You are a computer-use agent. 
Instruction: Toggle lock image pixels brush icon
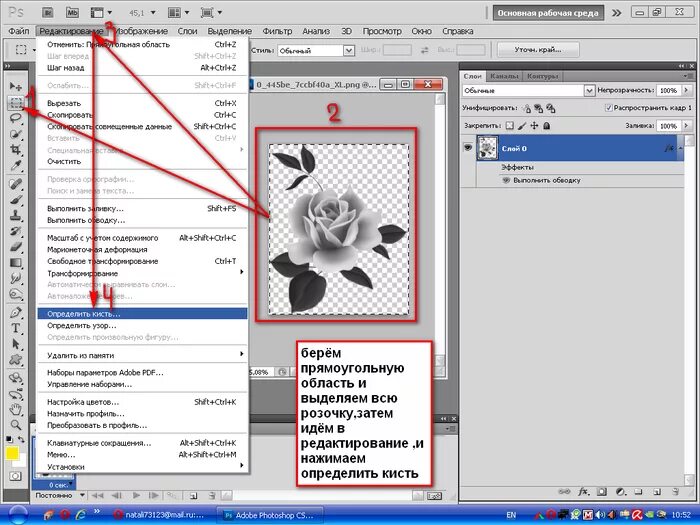point(521,126)
